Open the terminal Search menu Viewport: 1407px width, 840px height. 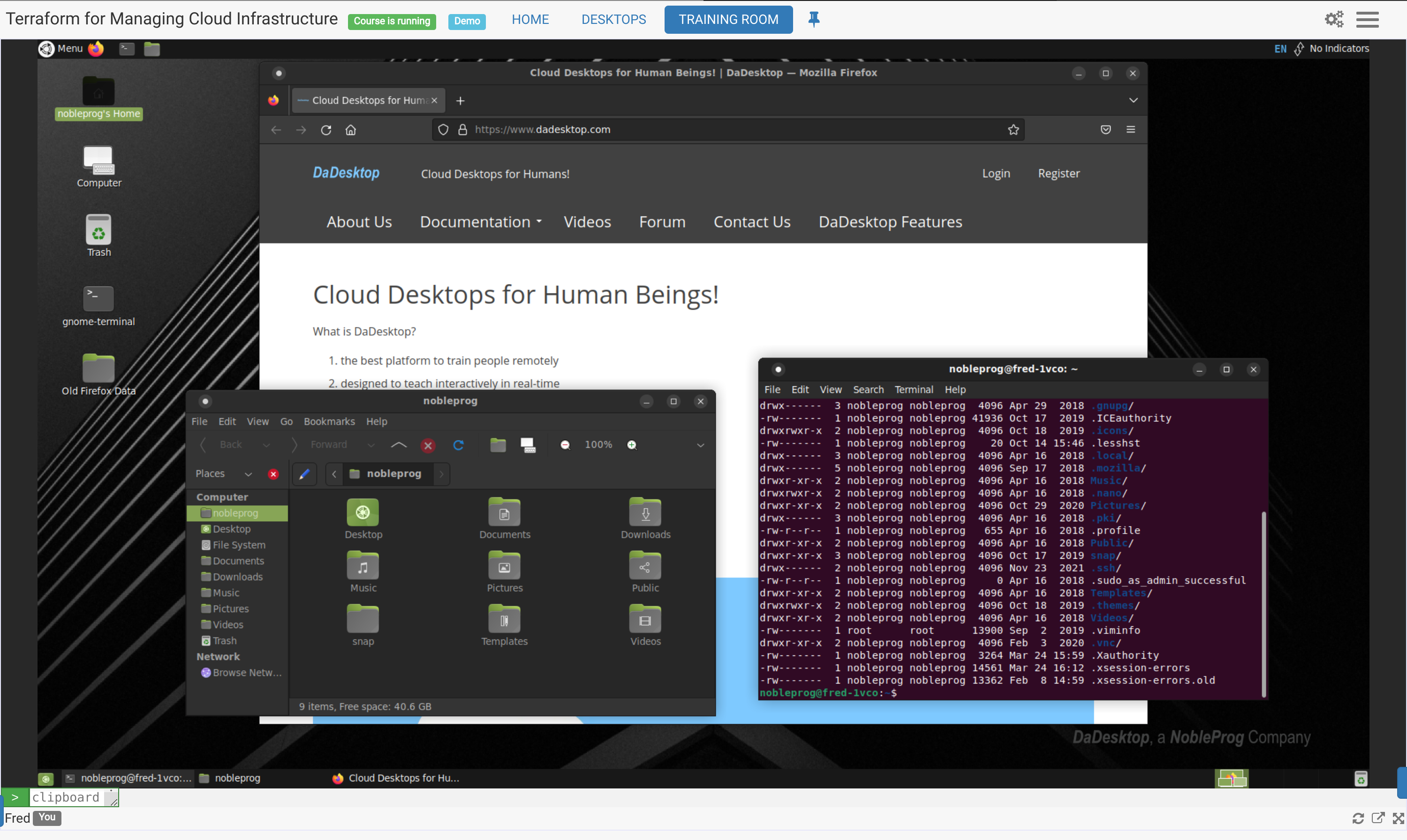click(868, 390)
